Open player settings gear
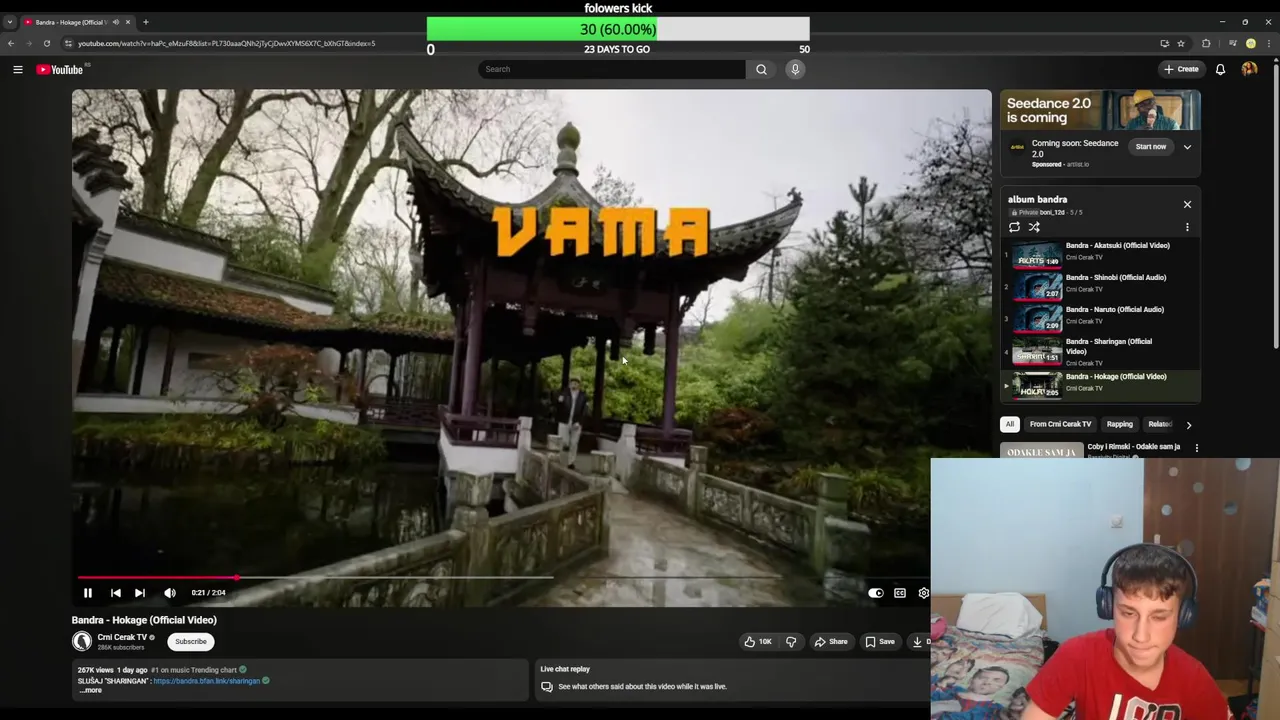The height and width of the screenshot is (720, 1280). (x=923, y=593)
